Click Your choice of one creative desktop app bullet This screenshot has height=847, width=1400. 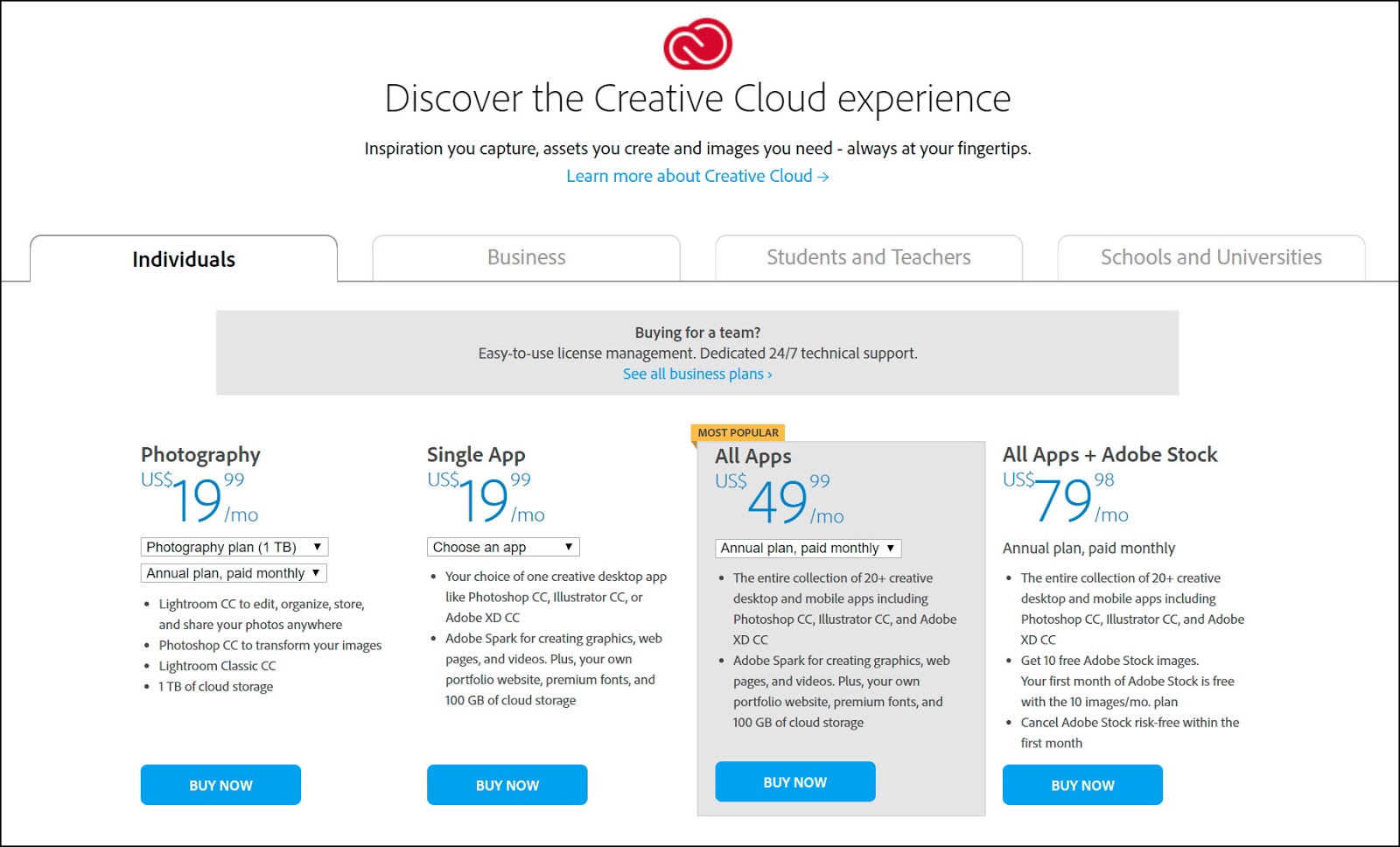tap(556, 597)
